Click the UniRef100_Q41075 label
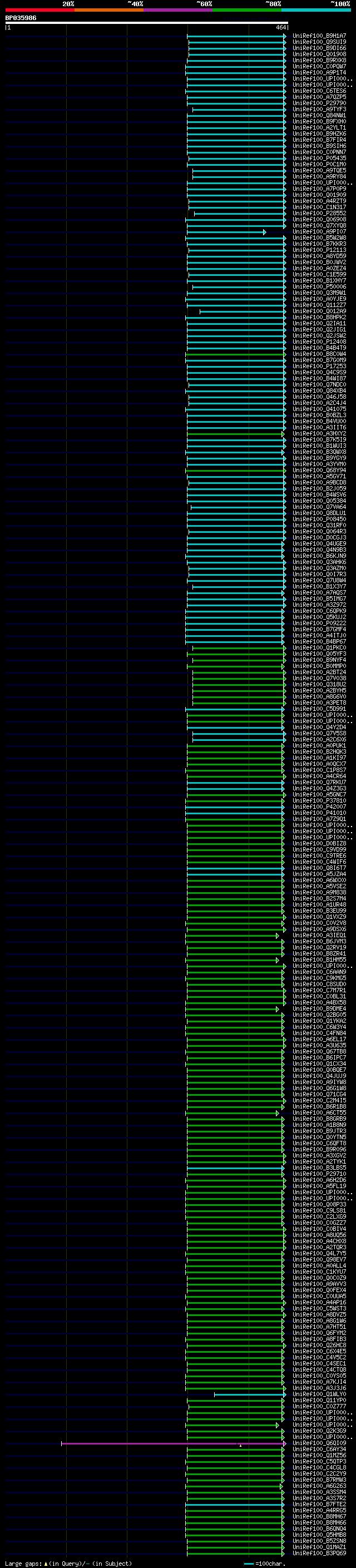 pos(319,409)
